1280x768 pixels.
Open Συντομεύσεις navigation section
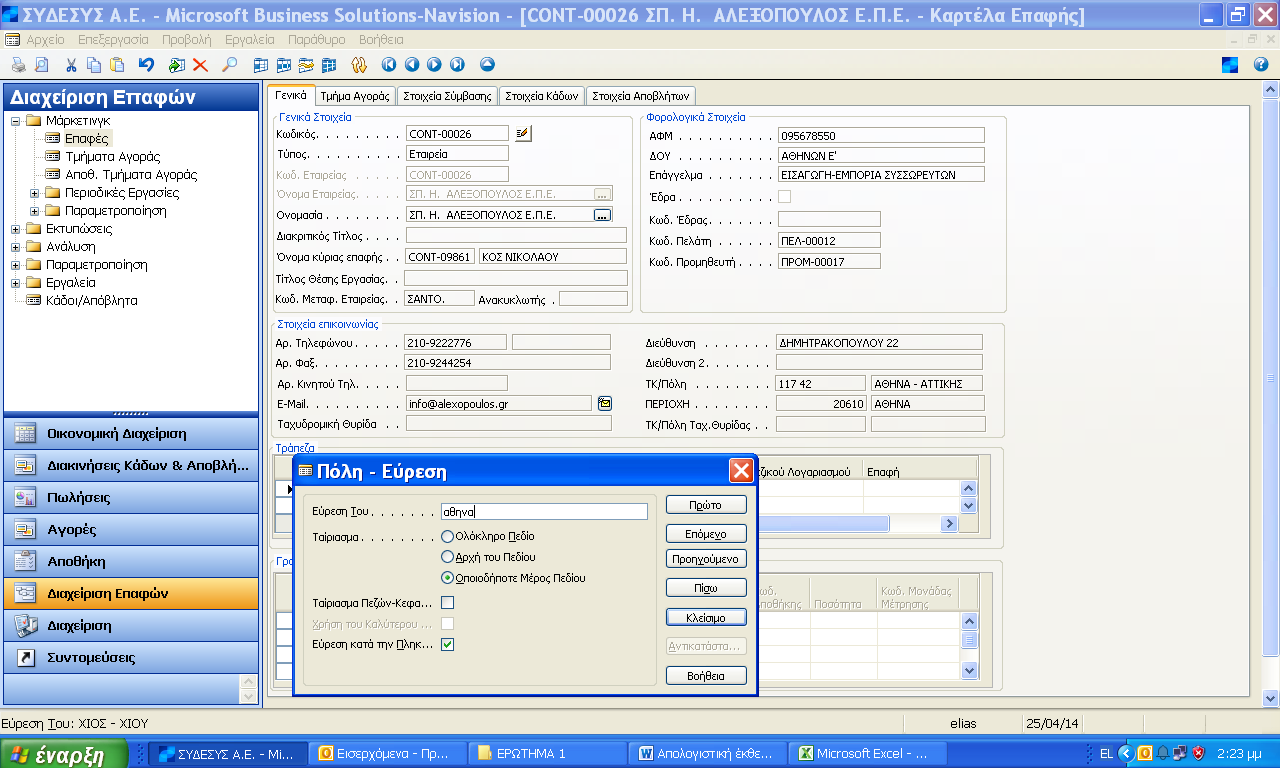tap(130, 658)
